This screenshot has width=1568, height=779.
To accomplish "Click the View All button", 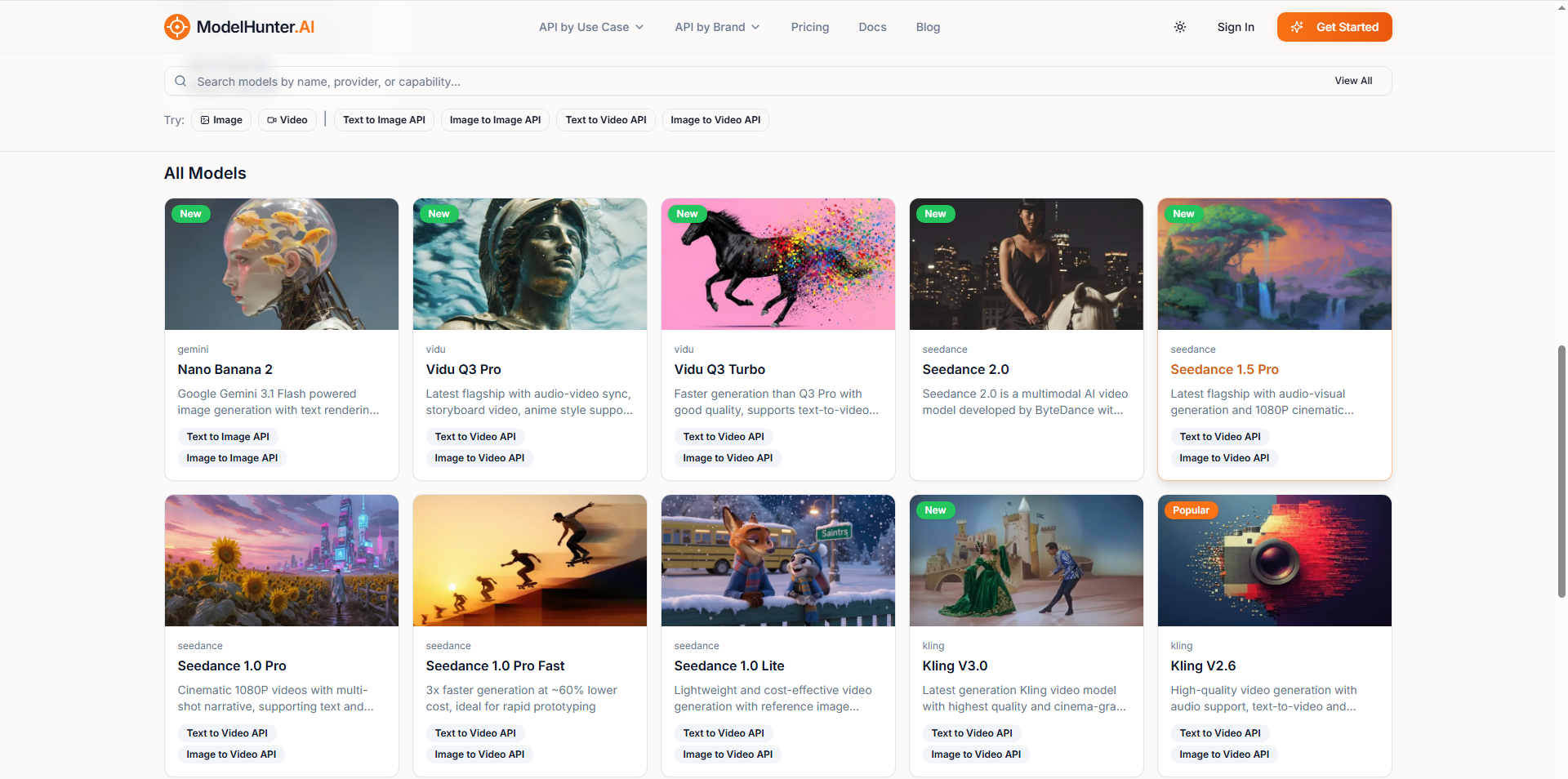I will coord(1352,81).
